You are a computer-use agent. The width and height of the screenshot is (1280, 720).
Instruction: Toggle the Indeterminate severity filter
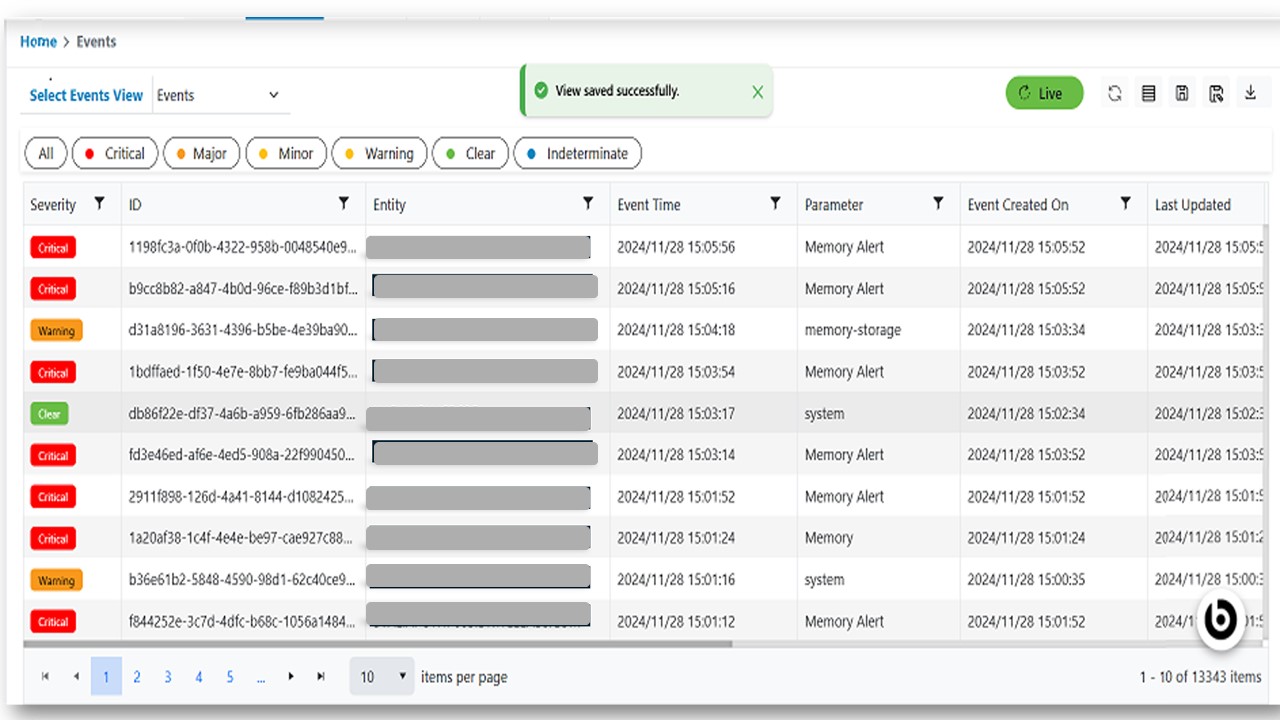(x=577, y=154)
